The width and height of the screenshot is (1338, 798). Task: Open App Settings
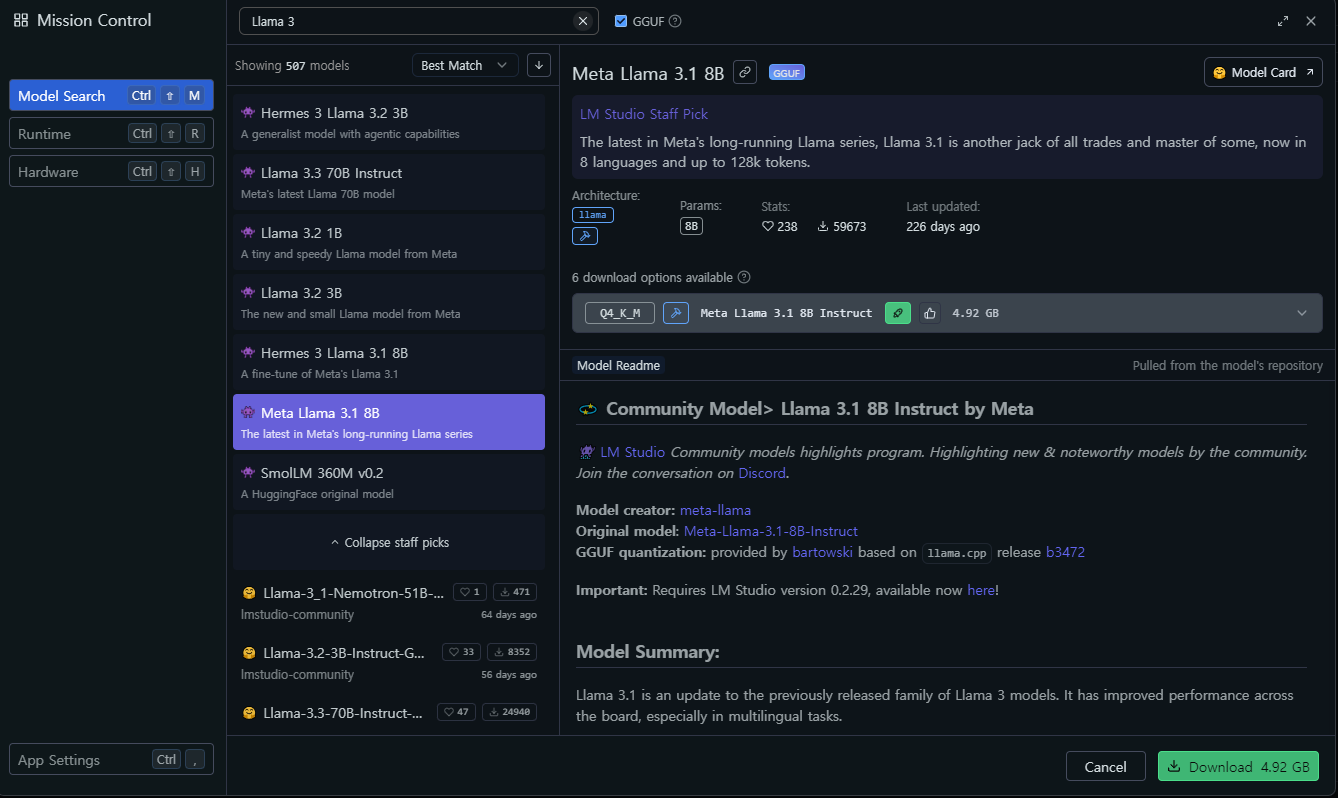click(111, 760)
